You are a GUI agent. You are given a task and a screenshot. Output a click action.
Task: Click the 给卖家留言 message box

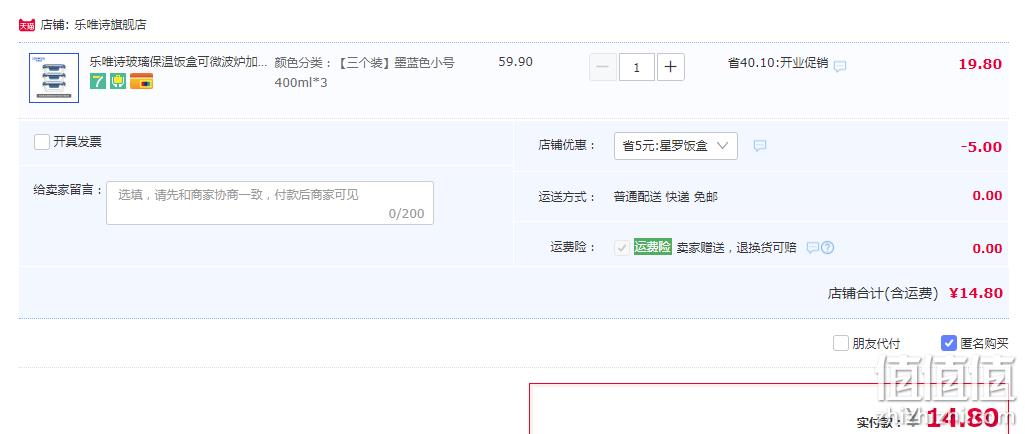[270, 203]
